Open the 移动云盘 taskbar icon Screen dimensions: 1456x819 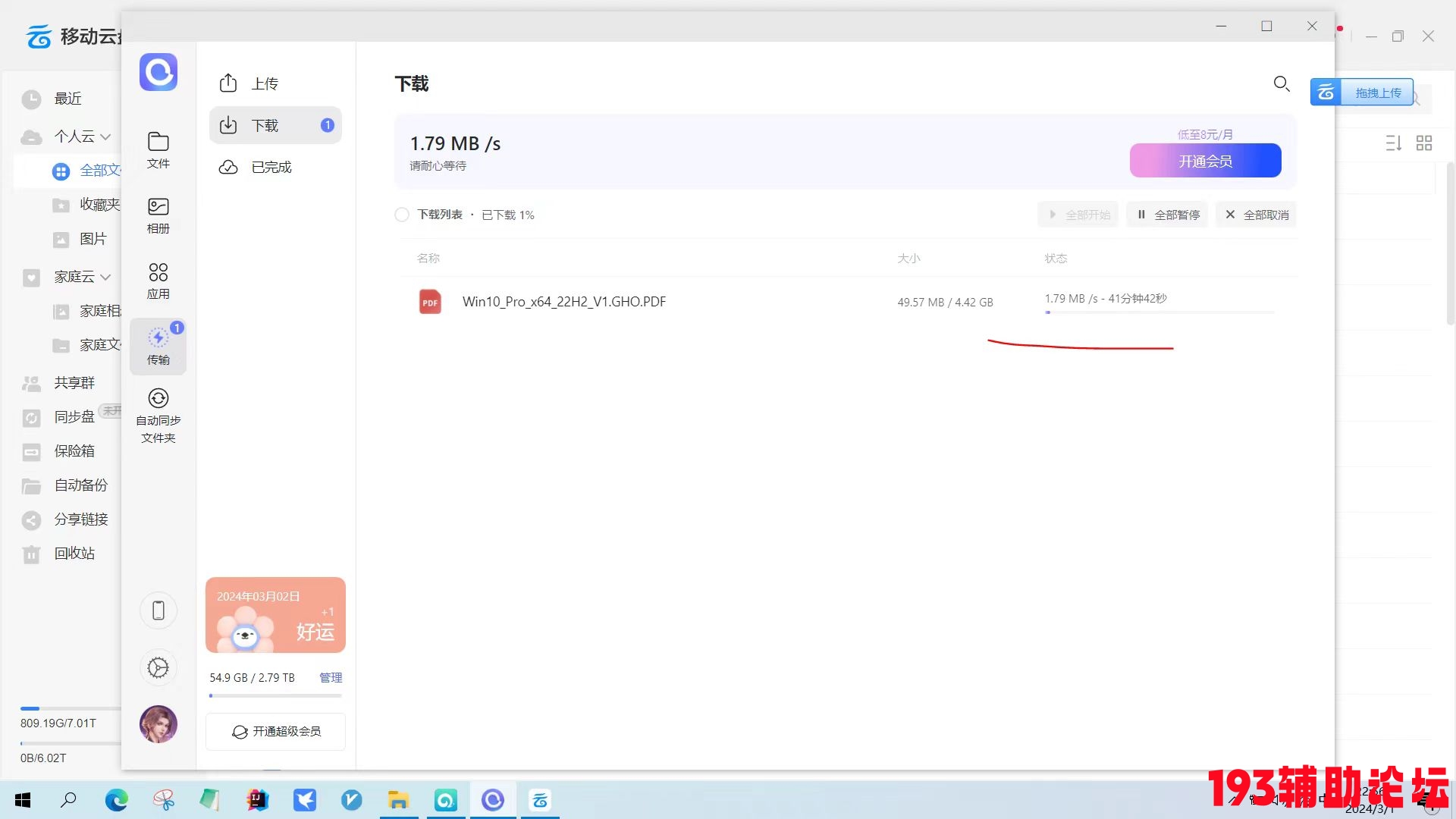(540, 800)
